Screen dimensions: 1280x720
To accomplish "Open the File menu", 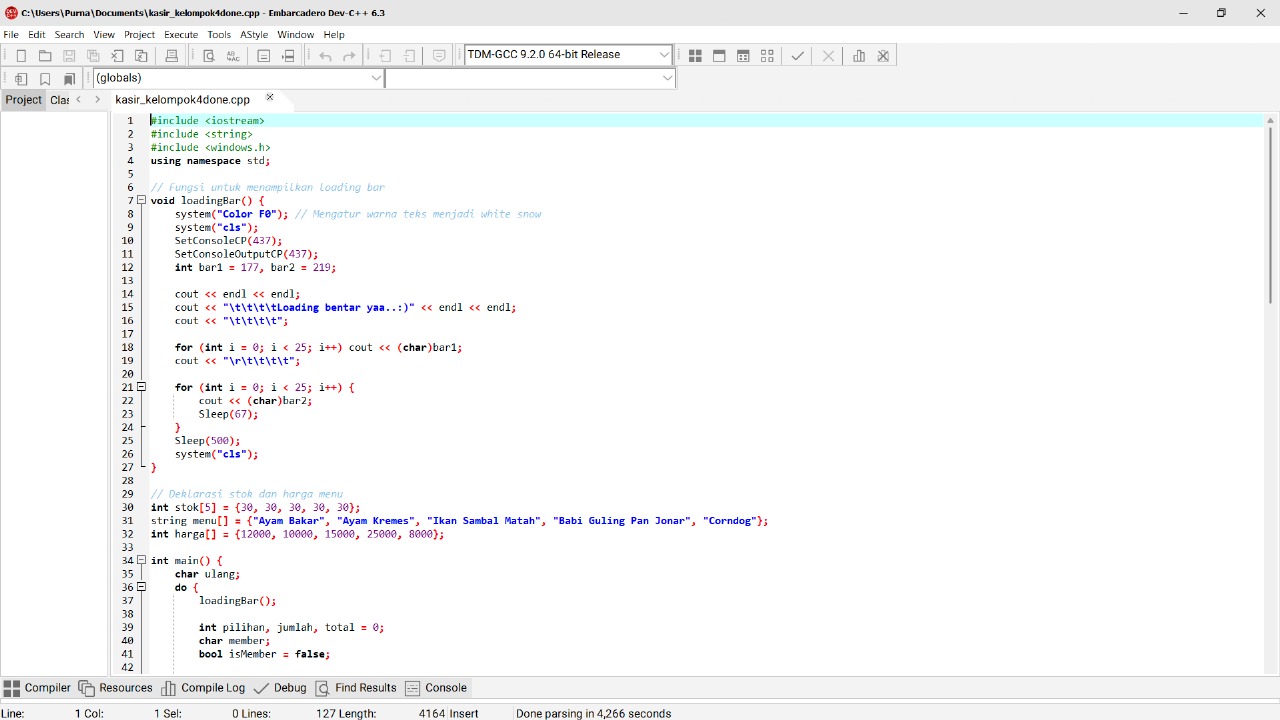I will [11, 34].
